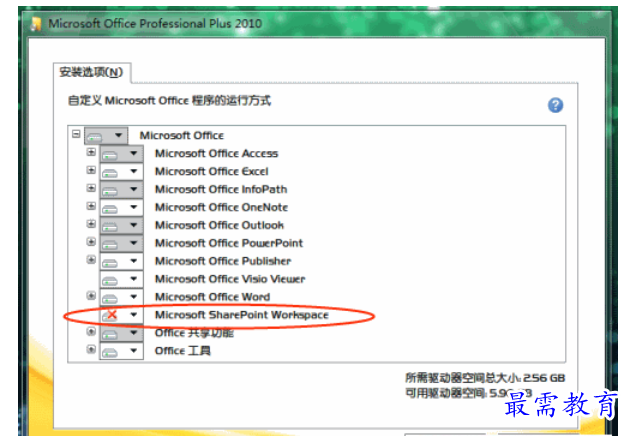This screenshot has width=626, height=436.
Task: Click the drive icon beside Office 工具
Action: coord(110,353)
